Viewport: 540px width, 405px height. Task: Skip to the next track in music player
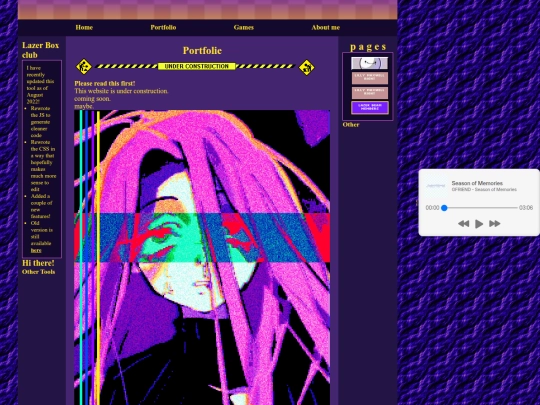(495, 224)
